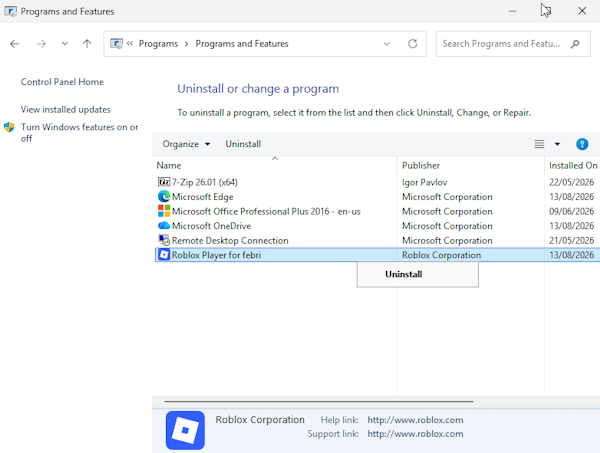Click publisher Igor Pavlov cell
This screenshot has width=600, height=453.
click(x=424, y=182)
